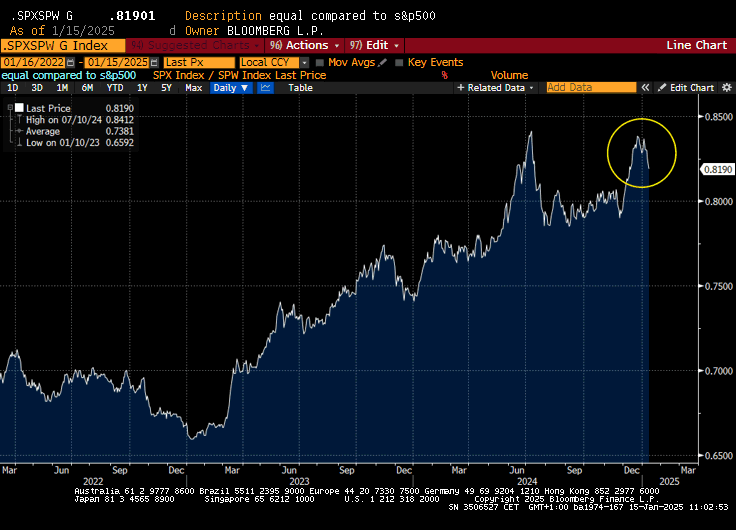
Task: Click the 0.8500 y-axis label
Action: point(719,116)
